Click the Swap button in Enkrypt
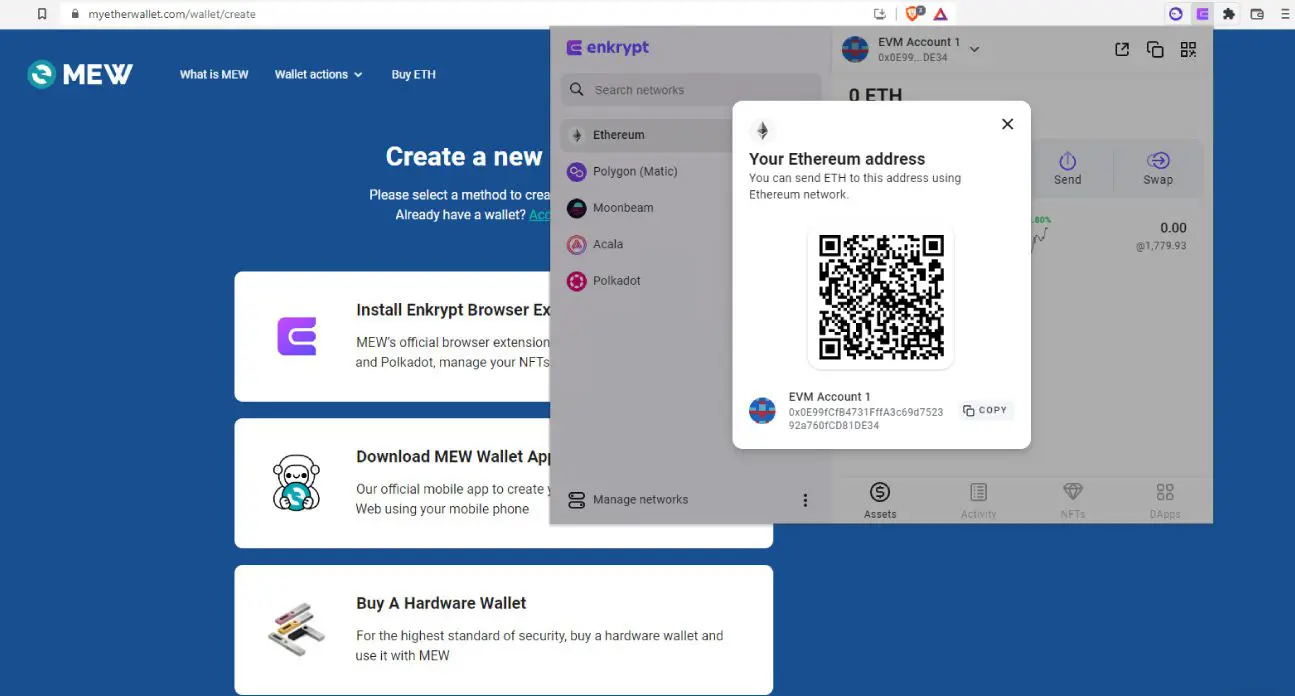This screenshot has height=696, width=1295. click(x=1158, y=168)
